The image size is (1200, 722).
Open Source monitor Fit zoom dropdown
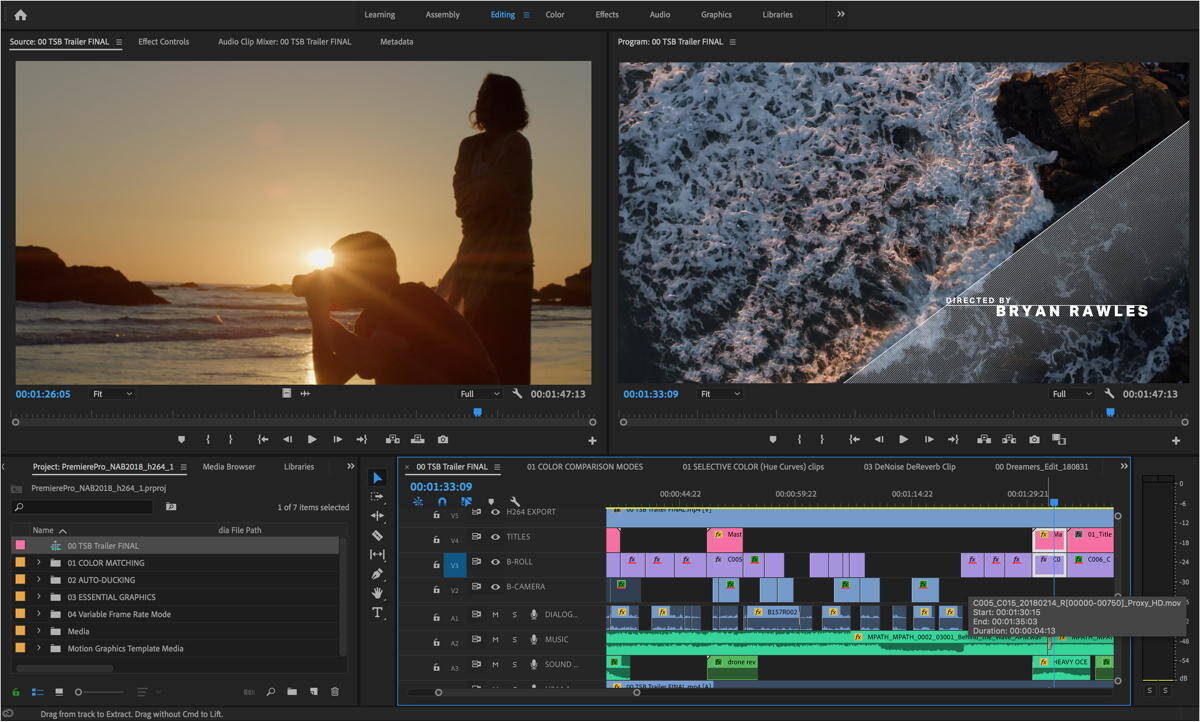coord(112,394)
